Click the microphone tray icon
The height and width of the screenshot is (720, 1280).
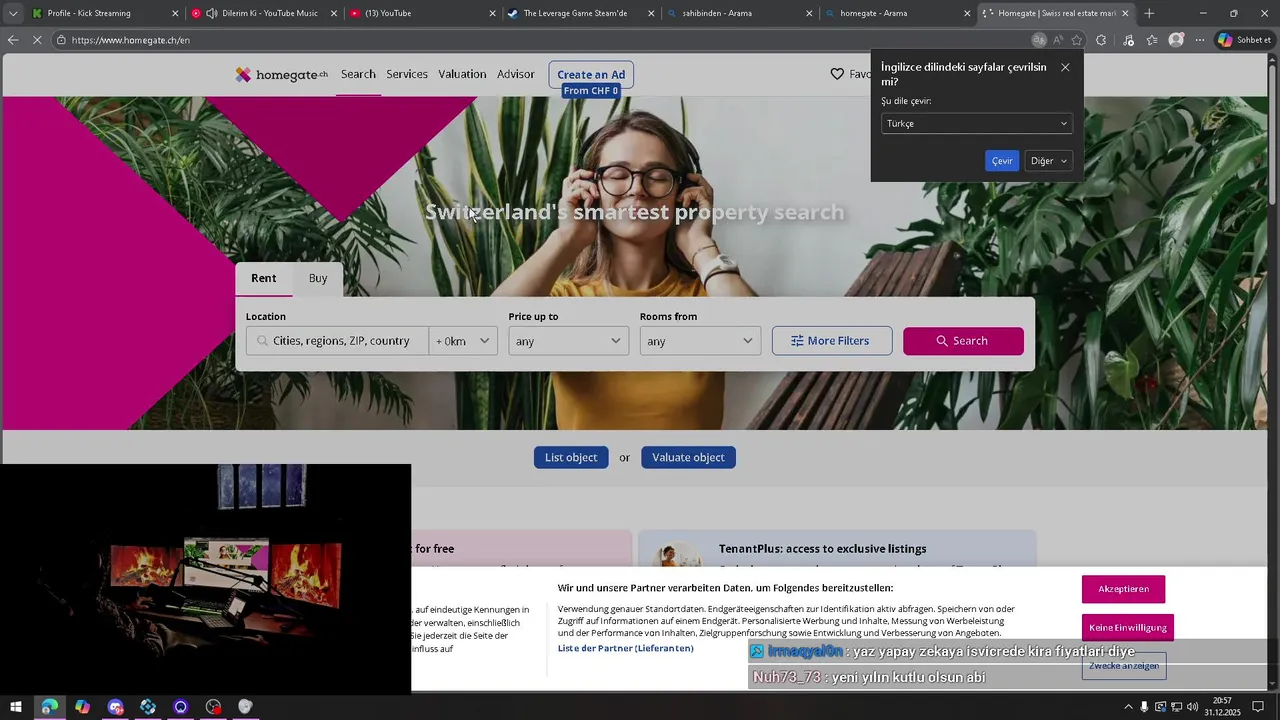1144,707
